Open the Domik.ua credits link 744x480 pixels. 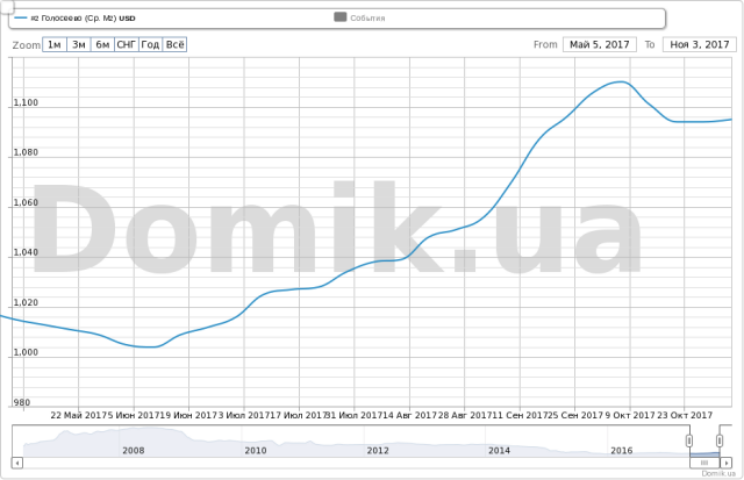coord(718,473)
